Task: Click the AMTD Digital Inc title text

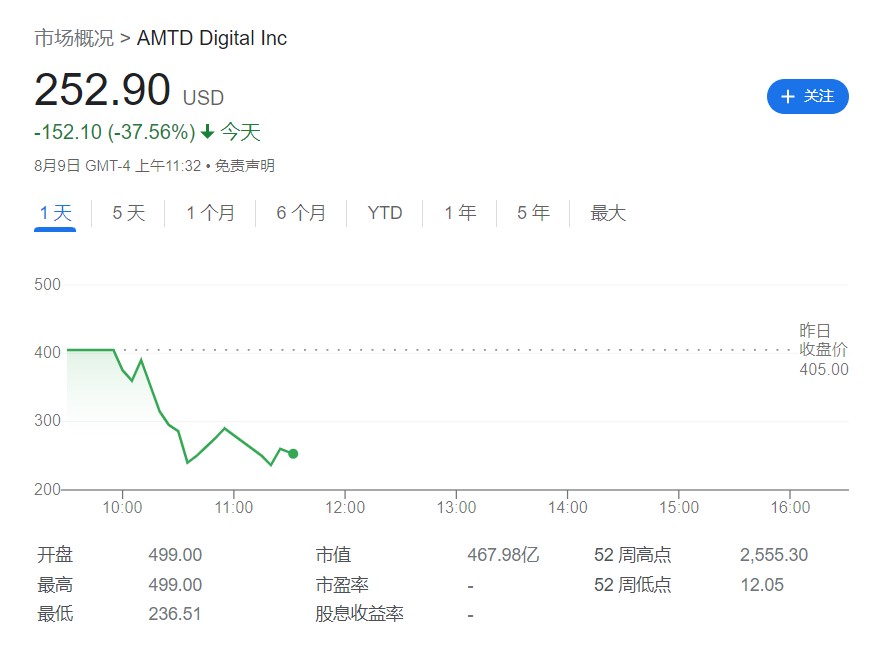Action: (x=212, y=38)
